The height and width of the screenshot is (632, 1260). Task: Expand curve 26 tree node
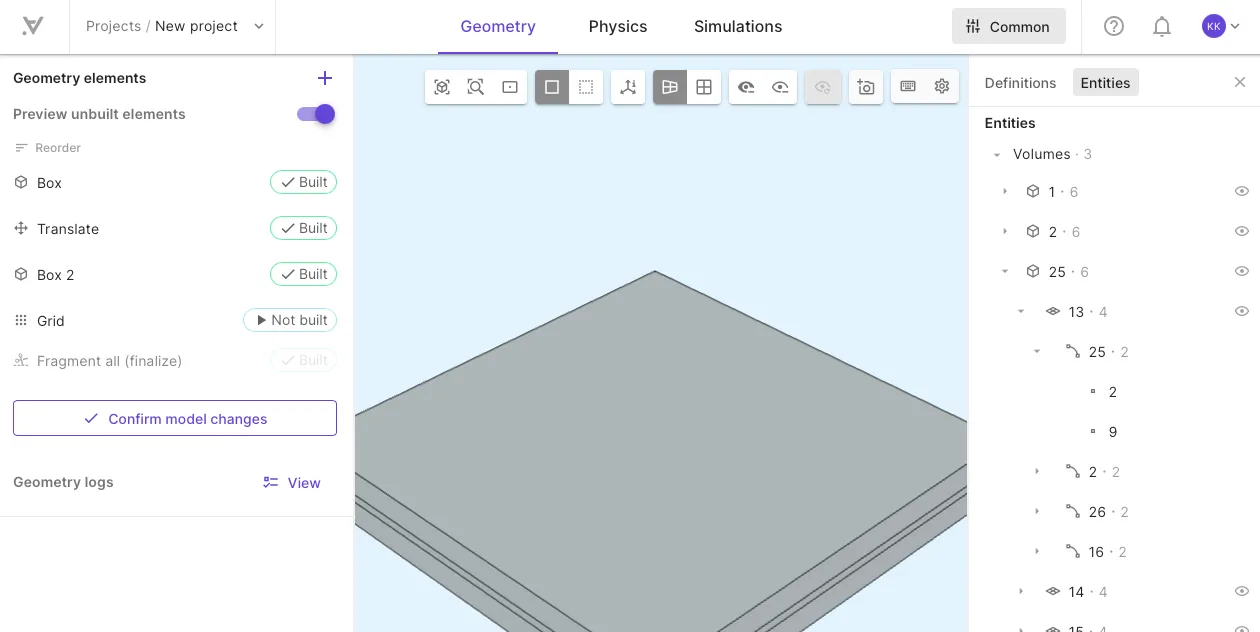tap(1037, 511)
